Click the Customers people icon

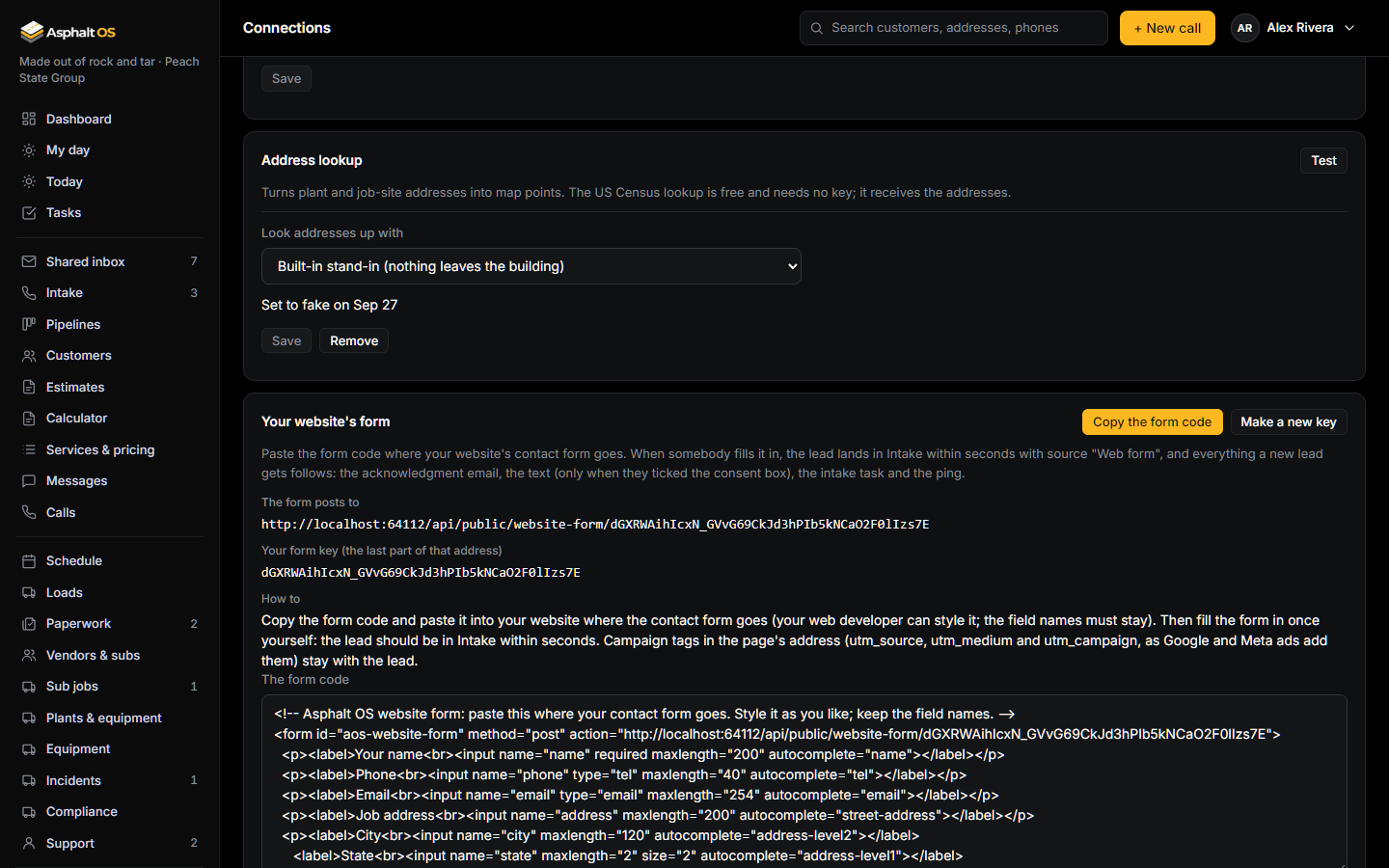click(29, 356)
